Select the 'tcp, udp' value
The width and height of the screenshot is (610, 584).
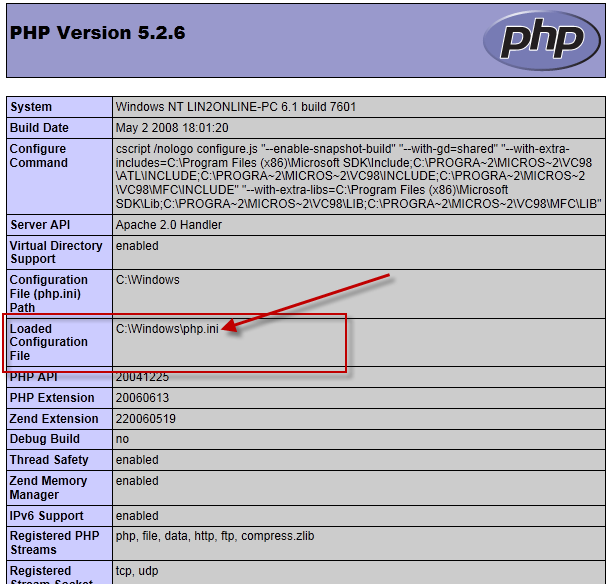[x=137, y=571]
